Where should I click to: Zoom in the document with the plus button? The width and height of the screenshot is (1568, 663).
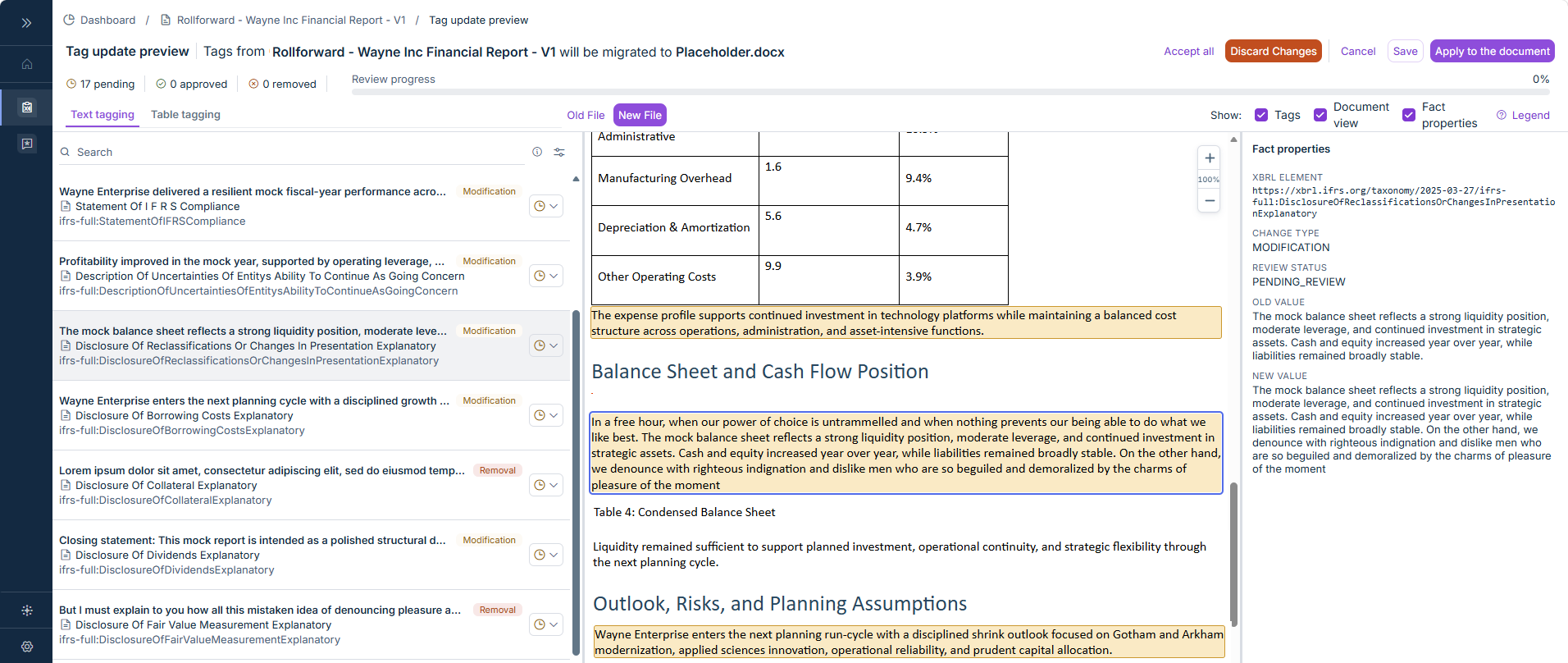(x=1210, y=158)
